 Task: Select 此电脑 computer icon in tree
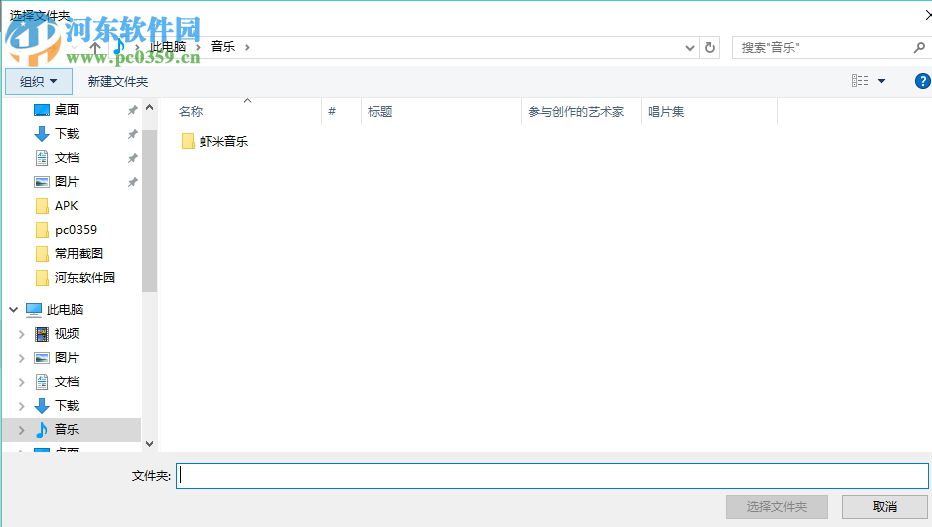click(x=34, y=310)
